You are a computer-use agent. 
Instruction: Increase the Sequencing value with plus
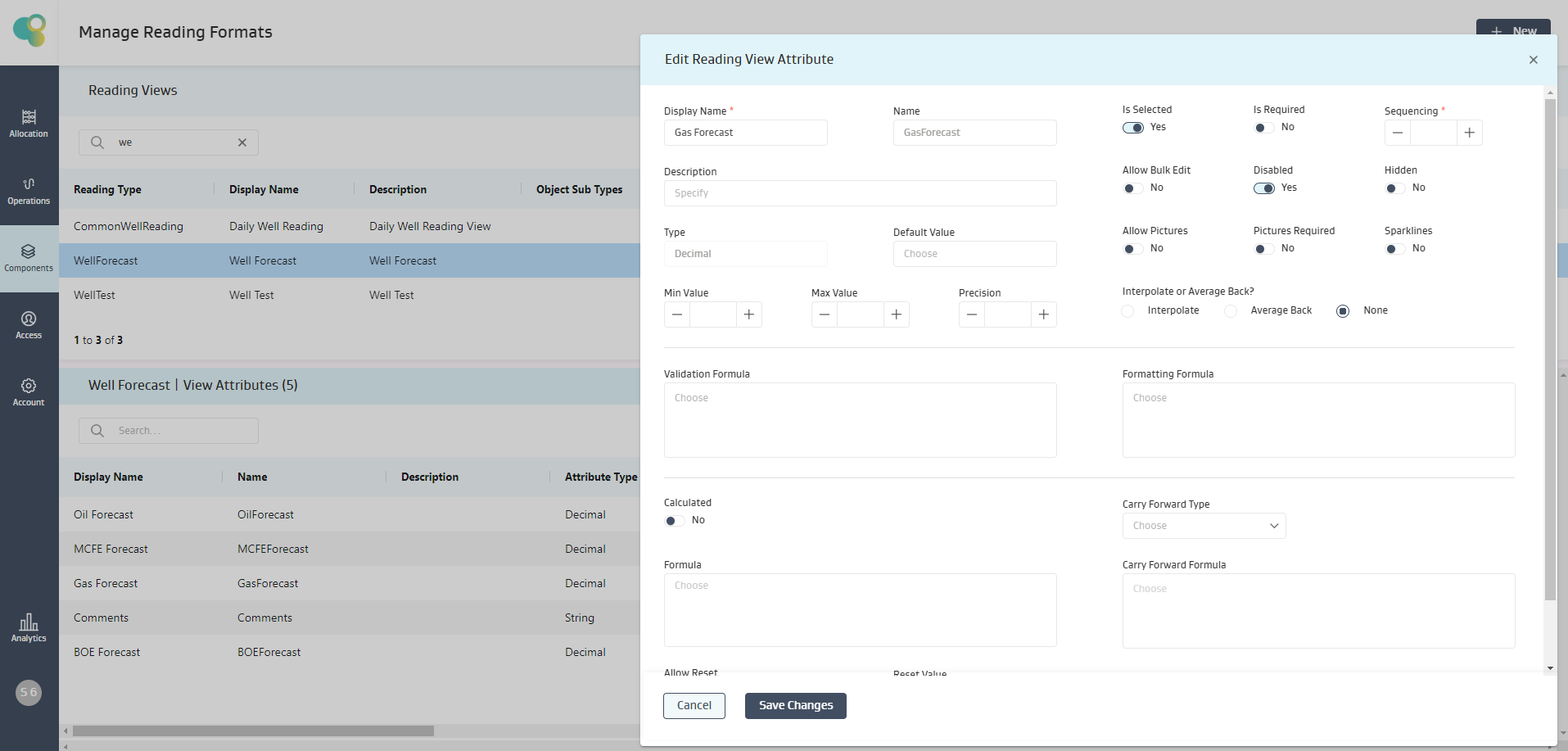pos(1469,133)
